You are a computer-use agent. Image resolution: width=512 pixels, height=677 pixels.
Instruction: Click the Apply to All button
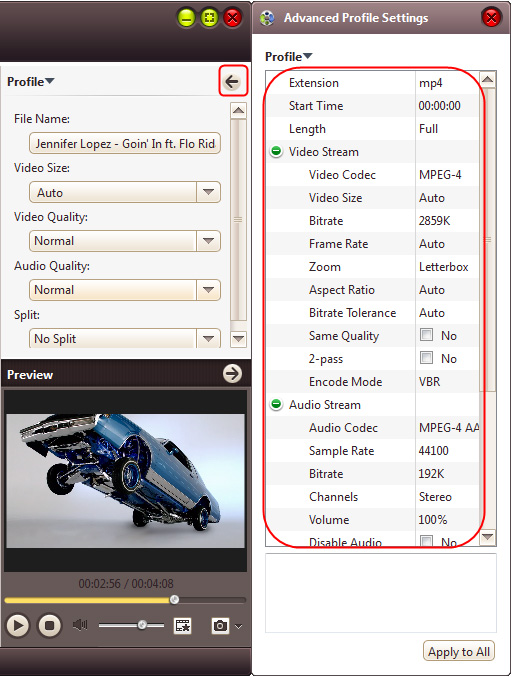point(458,652)
